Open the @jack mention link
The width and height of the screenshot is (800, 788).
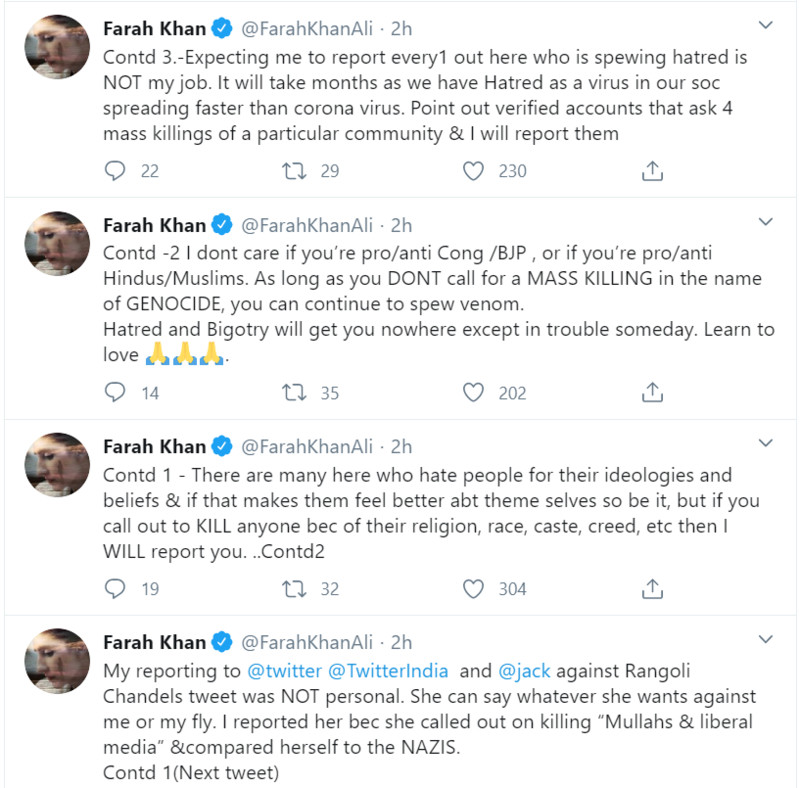[x=524, y=671]
